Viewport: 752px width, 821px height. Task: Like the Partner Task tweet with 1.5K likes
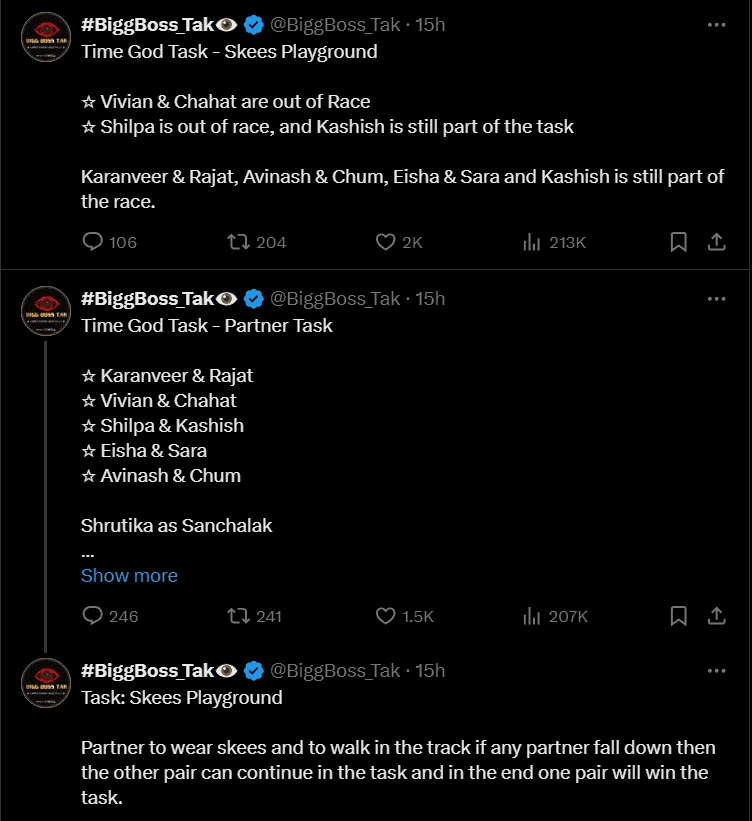point(404,616)
